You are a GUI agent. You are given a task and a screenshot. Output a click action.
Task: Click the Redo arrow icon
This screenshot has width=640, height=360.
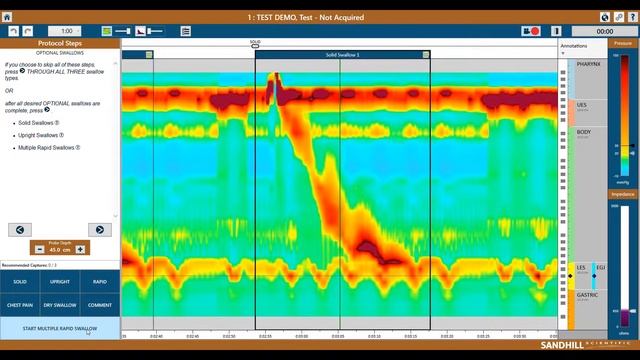coord(27,31)
